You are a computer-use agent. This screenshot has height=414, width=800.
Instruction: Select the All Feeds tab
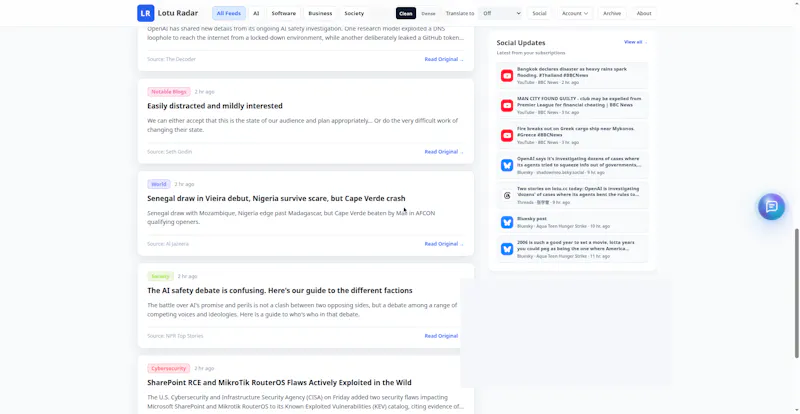229,13
